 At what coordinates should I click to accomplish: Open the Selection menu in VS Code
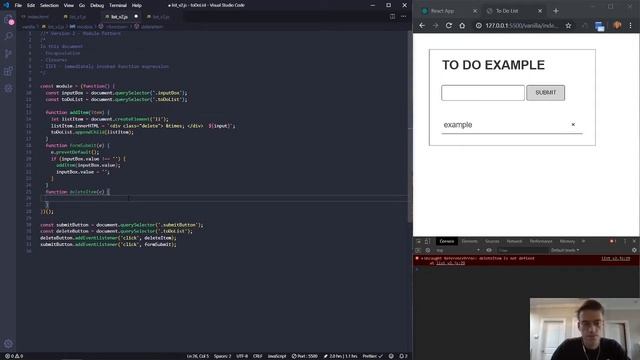coord(49,5)
